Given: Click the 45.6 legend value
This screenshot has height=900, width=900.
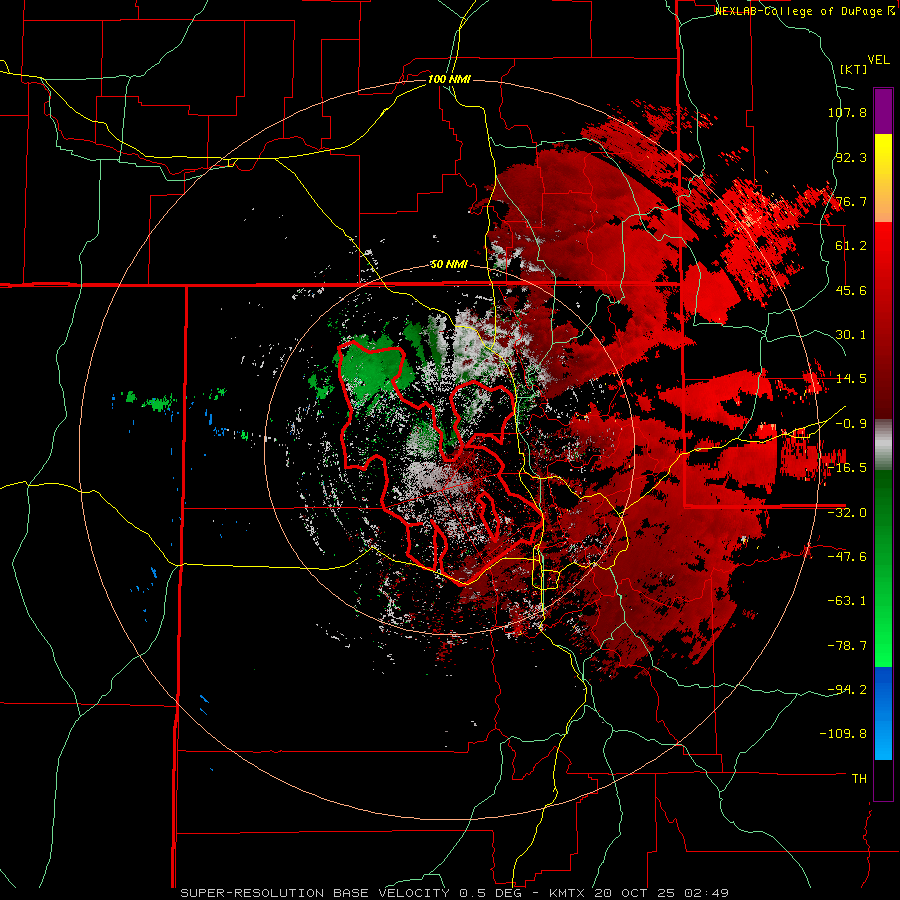Looking at the screenshot, I should point(851,290).
